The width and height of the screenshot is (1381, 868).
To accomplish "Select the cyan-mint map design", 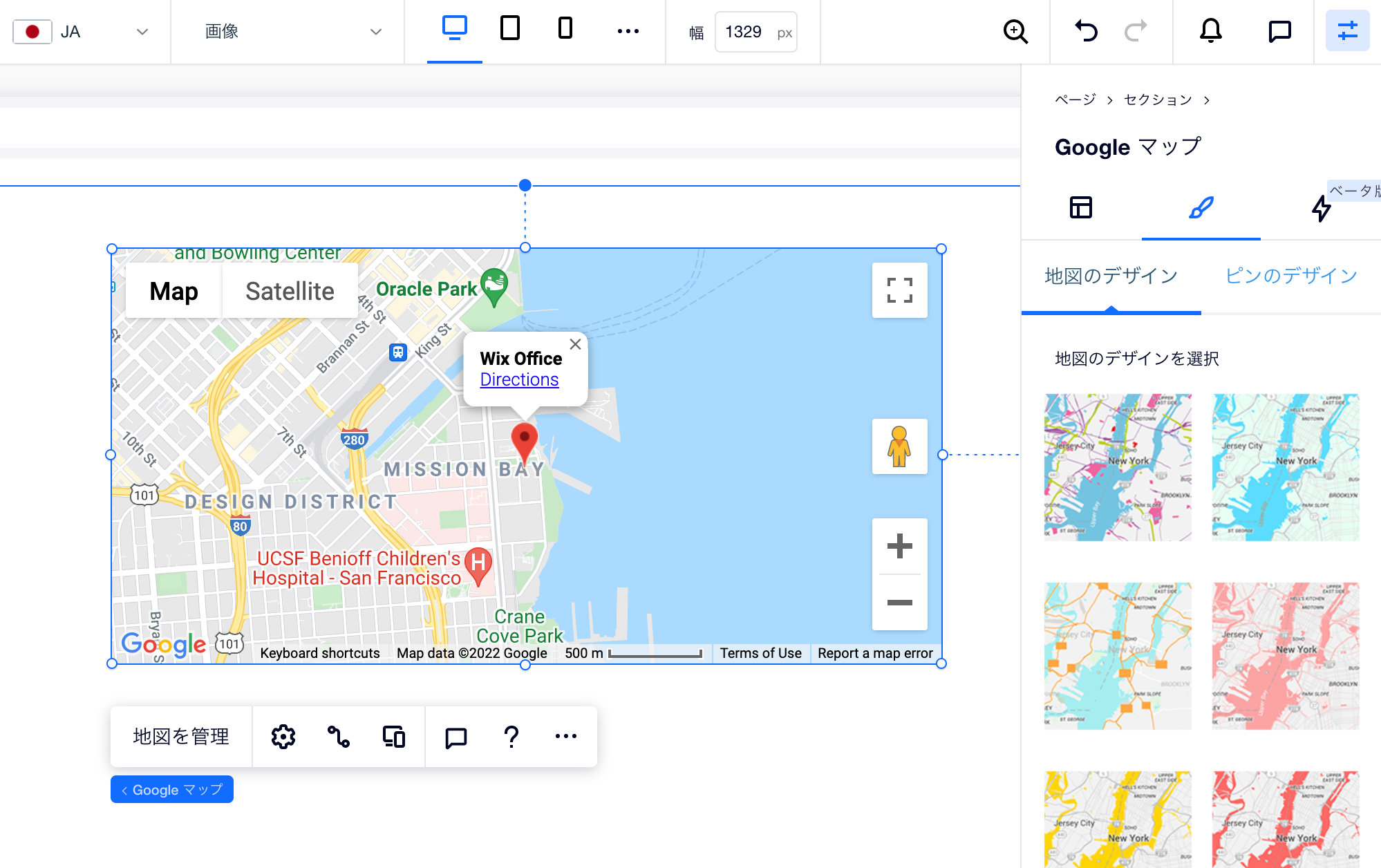I will [1286, 467].
